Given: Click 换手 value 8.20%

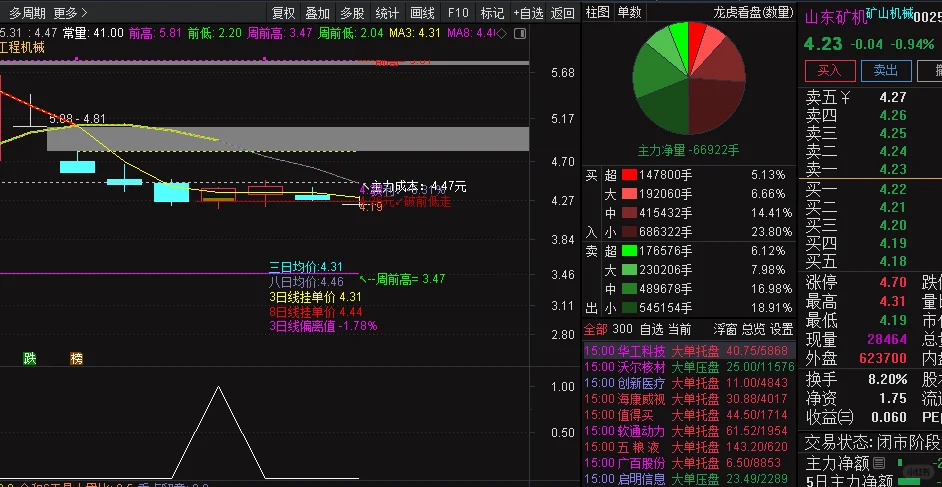Looking at the screenshot, I should point(887,380).
